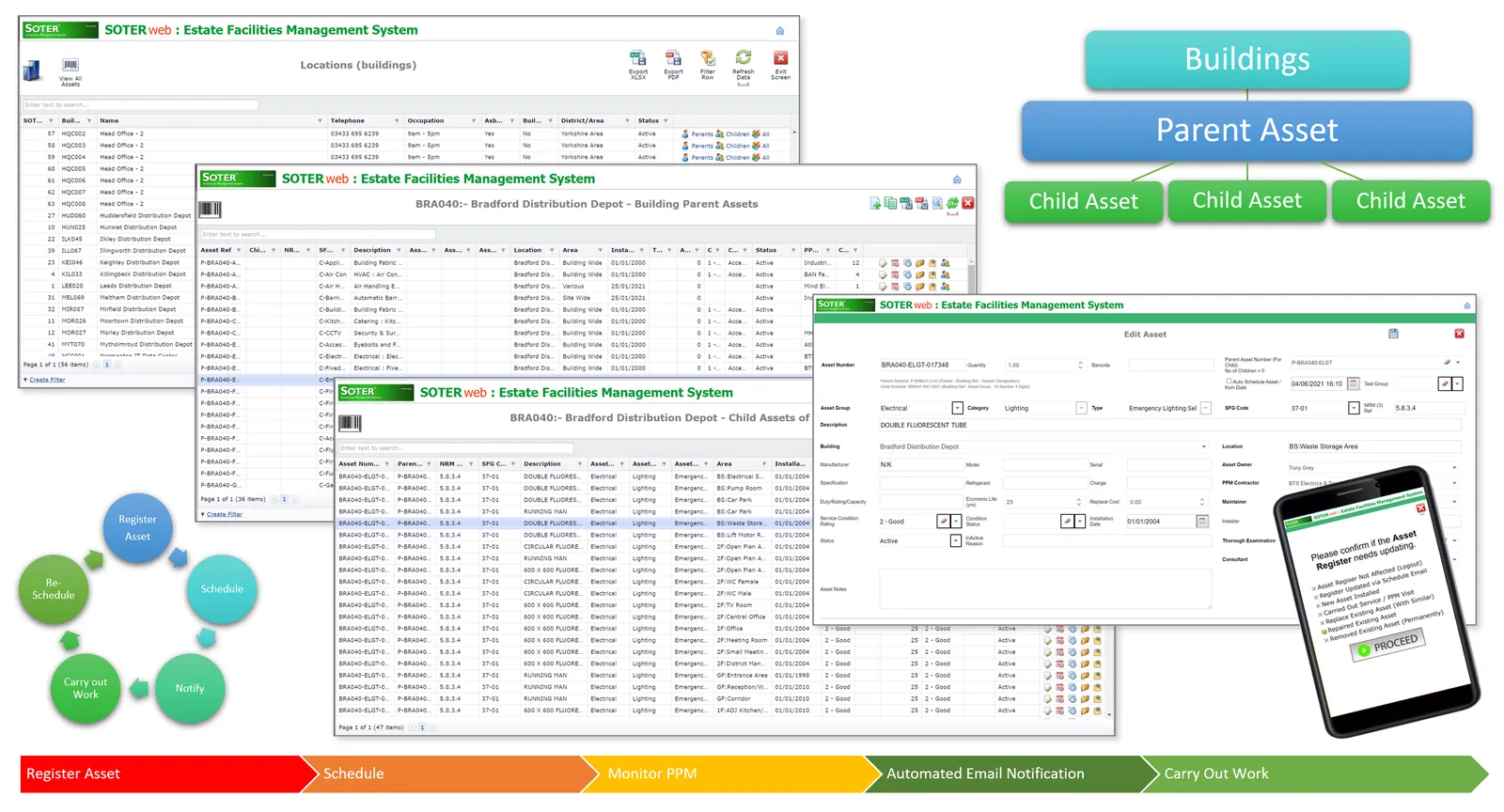The height and width of the screenshot is (812, 1504).
Task: Click PROCEED button on phone screen
Action: click(1389, 645)
